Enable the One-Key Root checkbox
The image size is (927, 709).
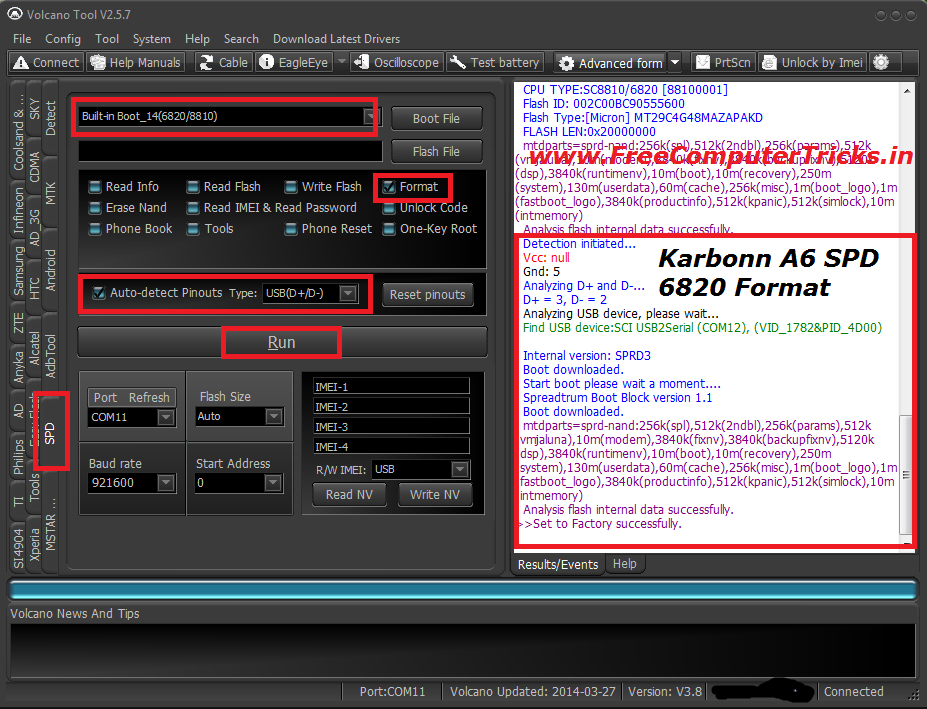pyautogui.click(x=388, y=229)
